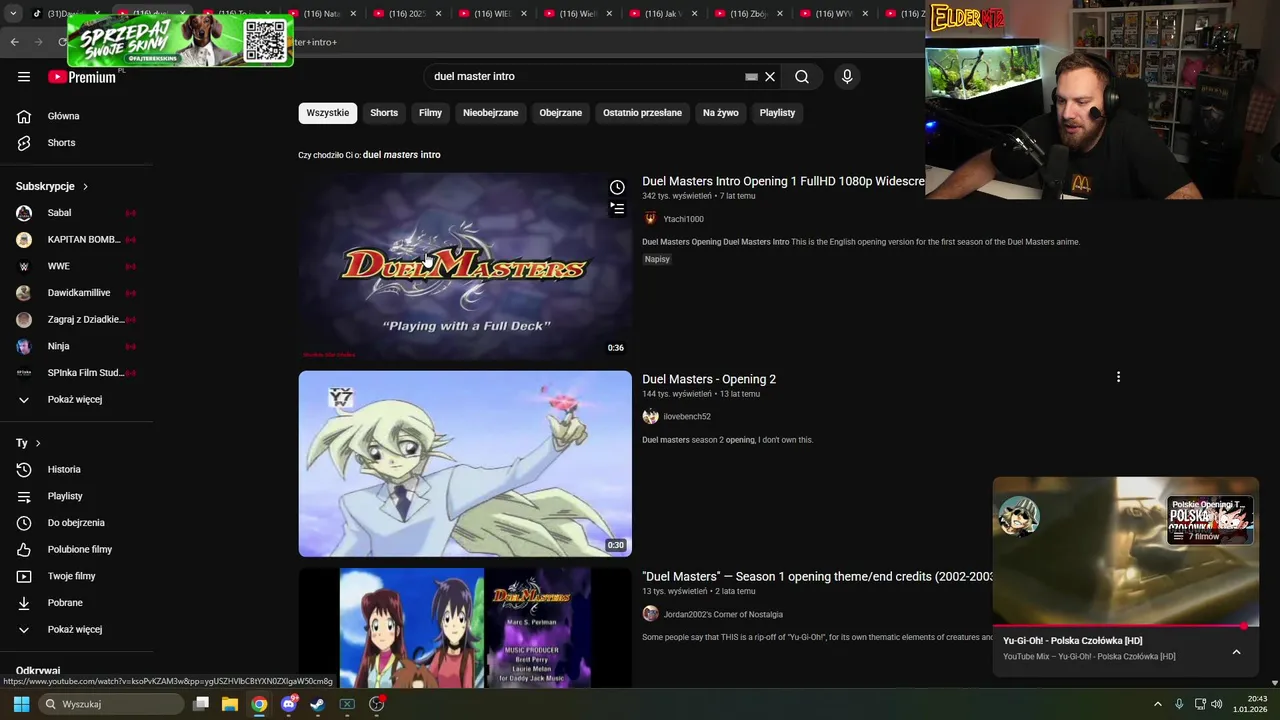Open Season 1 opening theme video title
This screenshot has width=1280, height=720.
(817, 577)
